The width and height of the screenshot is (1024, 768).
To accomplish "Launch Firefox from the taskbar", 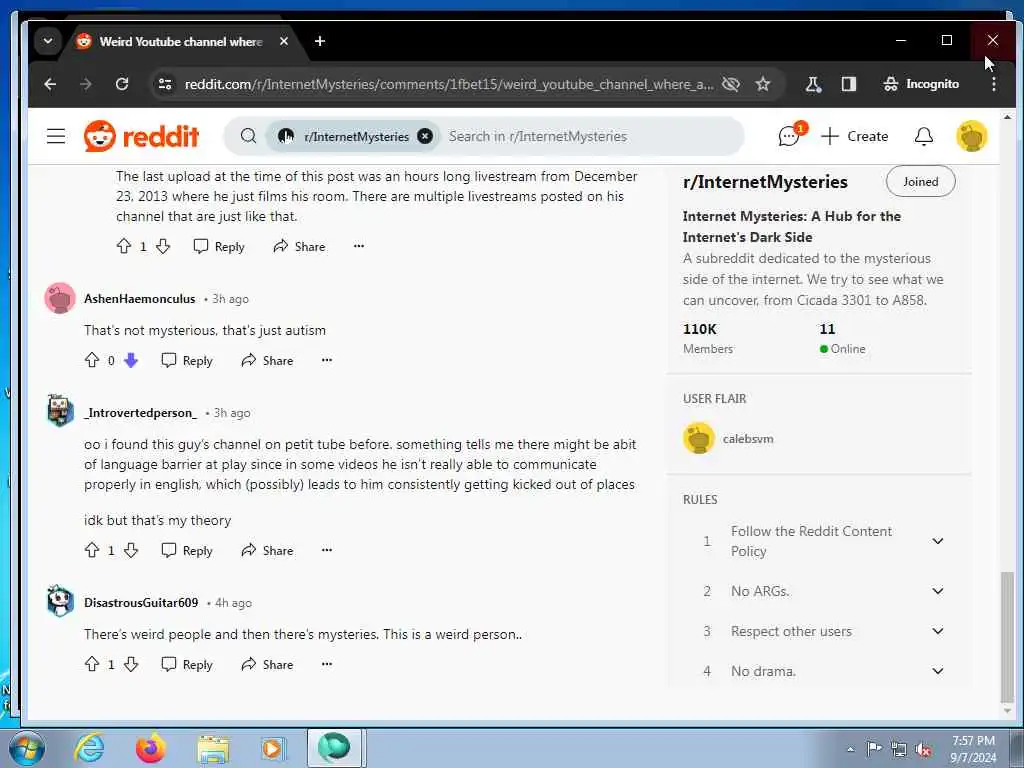I will pos(151,749).
